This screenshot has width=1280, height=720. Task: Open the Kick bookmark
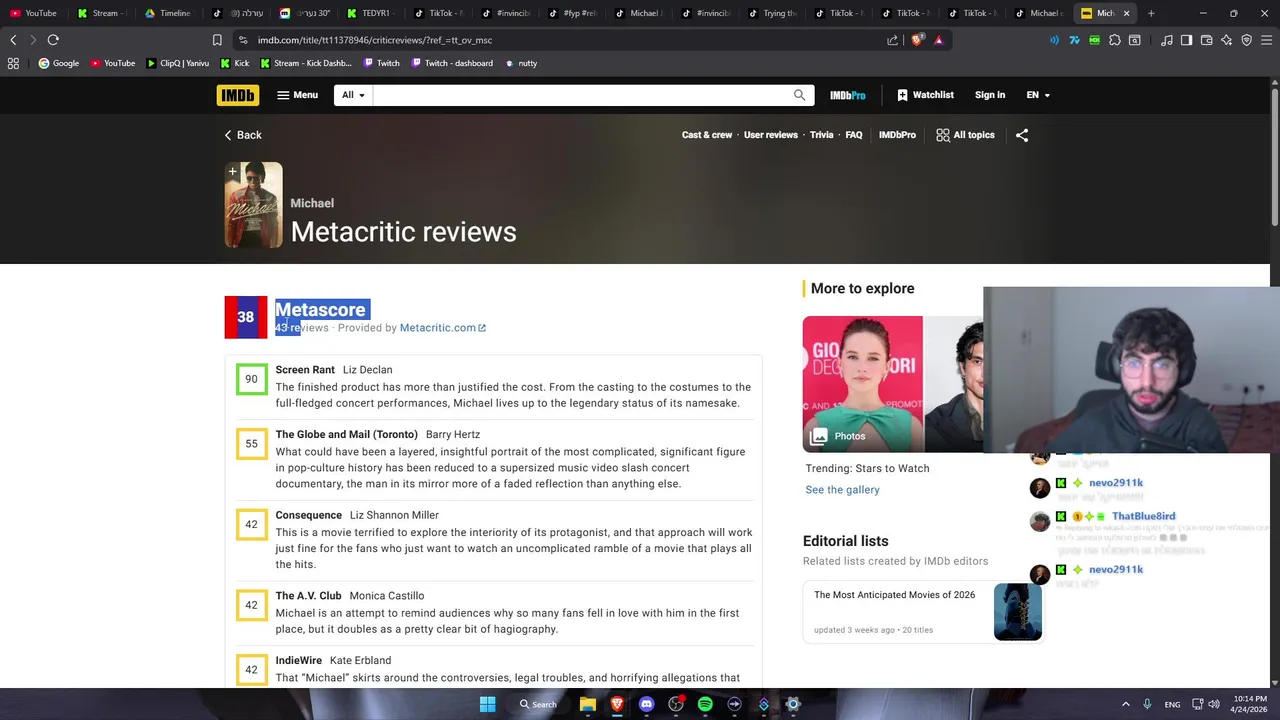235,63
